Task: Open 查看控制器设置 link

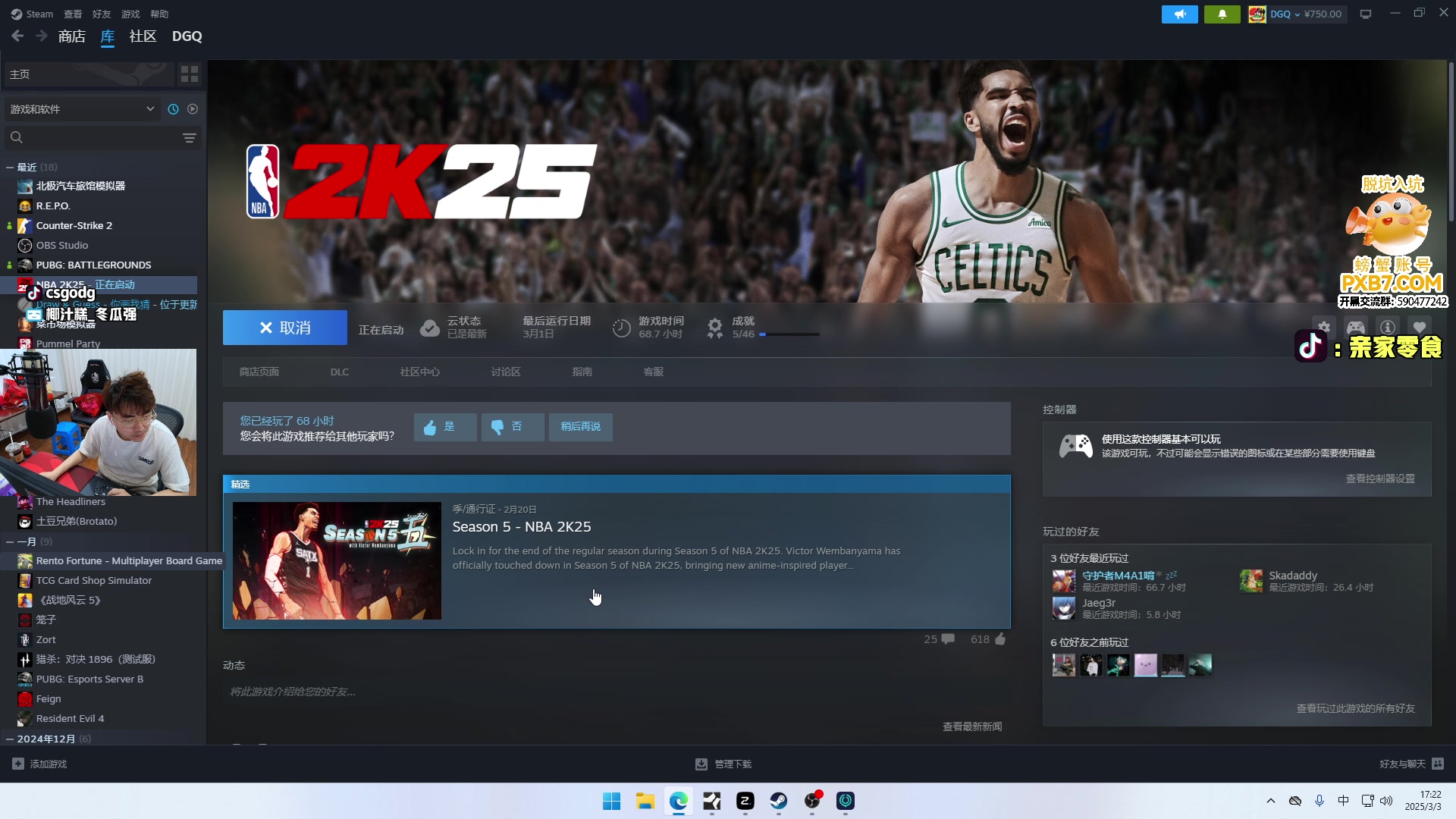Action: click(x=1380, y=479)
